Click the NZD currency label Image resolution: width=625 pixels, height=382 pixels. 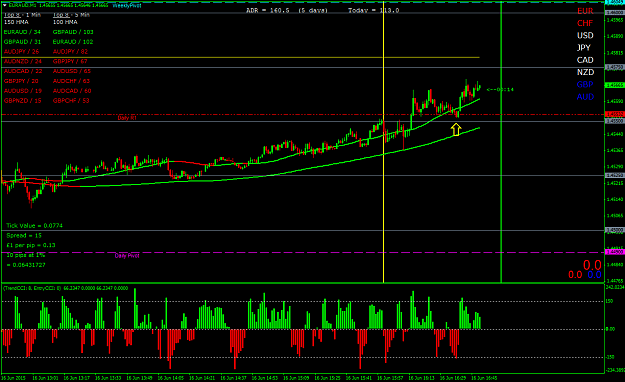point(586,72)
